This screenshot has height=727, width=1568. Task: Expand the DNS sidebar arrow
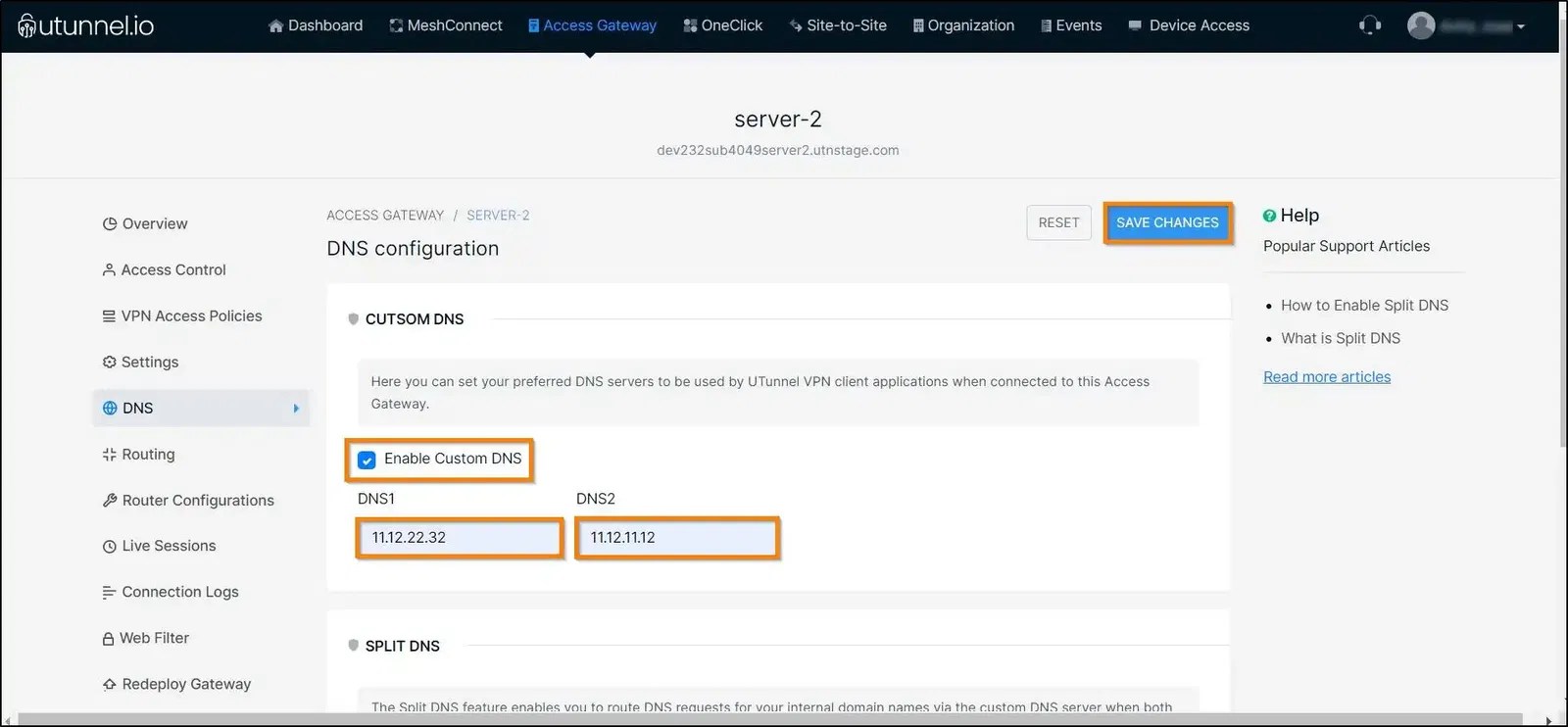point(296,409)
